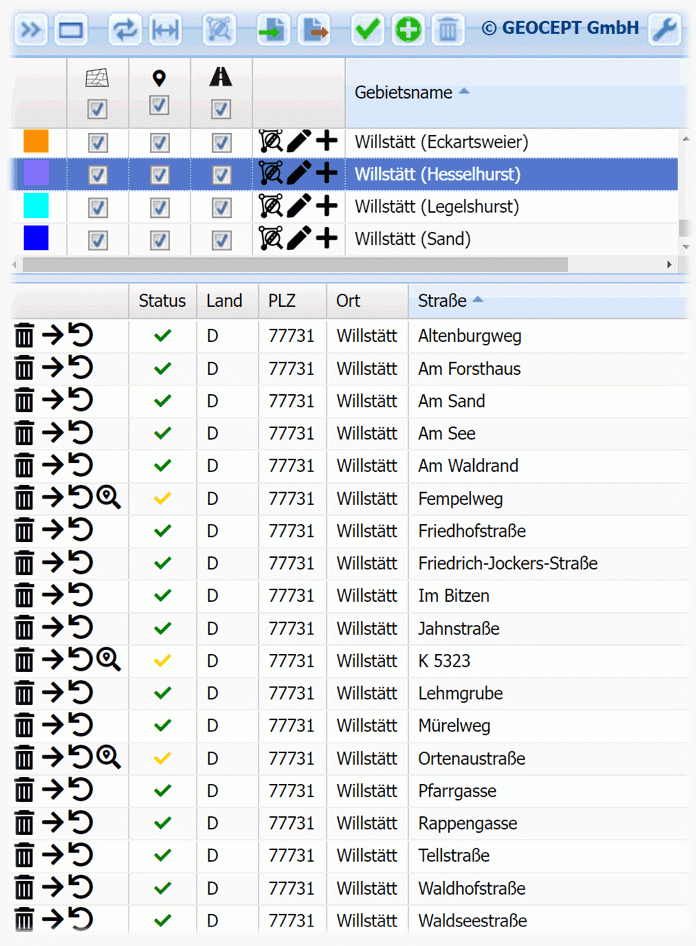
Task: Toggle the road column checkbox for Willstätt (Sand)
Action: [x=221, y=240]
